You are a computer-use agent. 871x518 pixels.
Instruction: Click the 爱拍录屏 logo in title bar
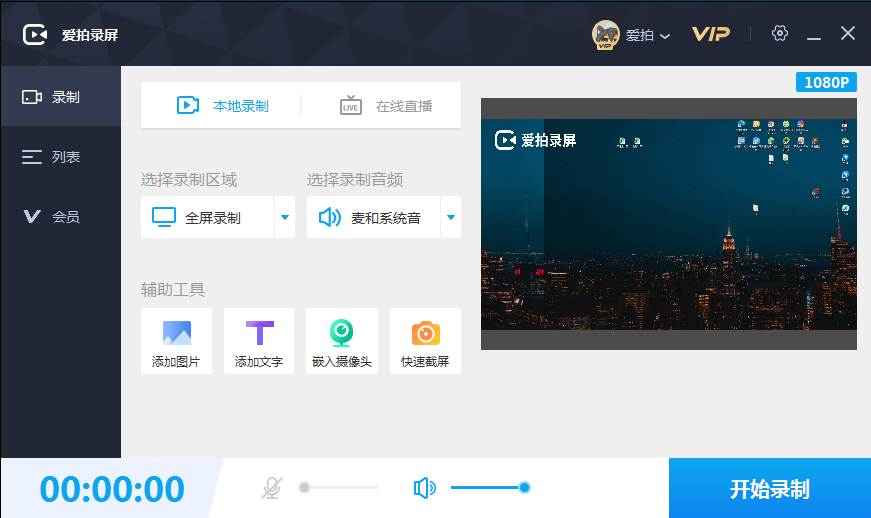coord(36,35)
